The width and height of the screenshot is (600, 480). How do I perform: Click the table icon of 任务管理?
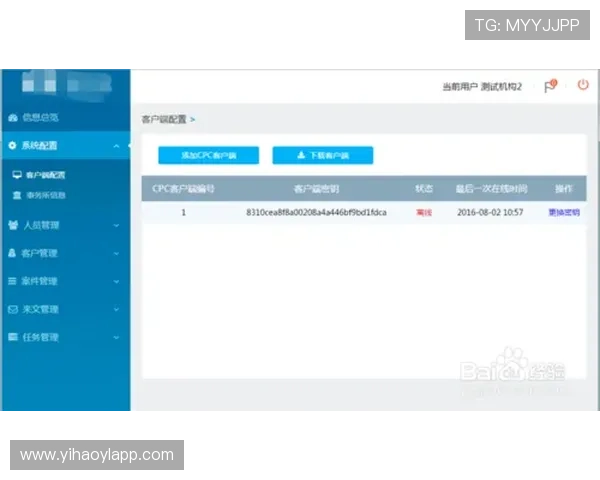tap(13, 337)
